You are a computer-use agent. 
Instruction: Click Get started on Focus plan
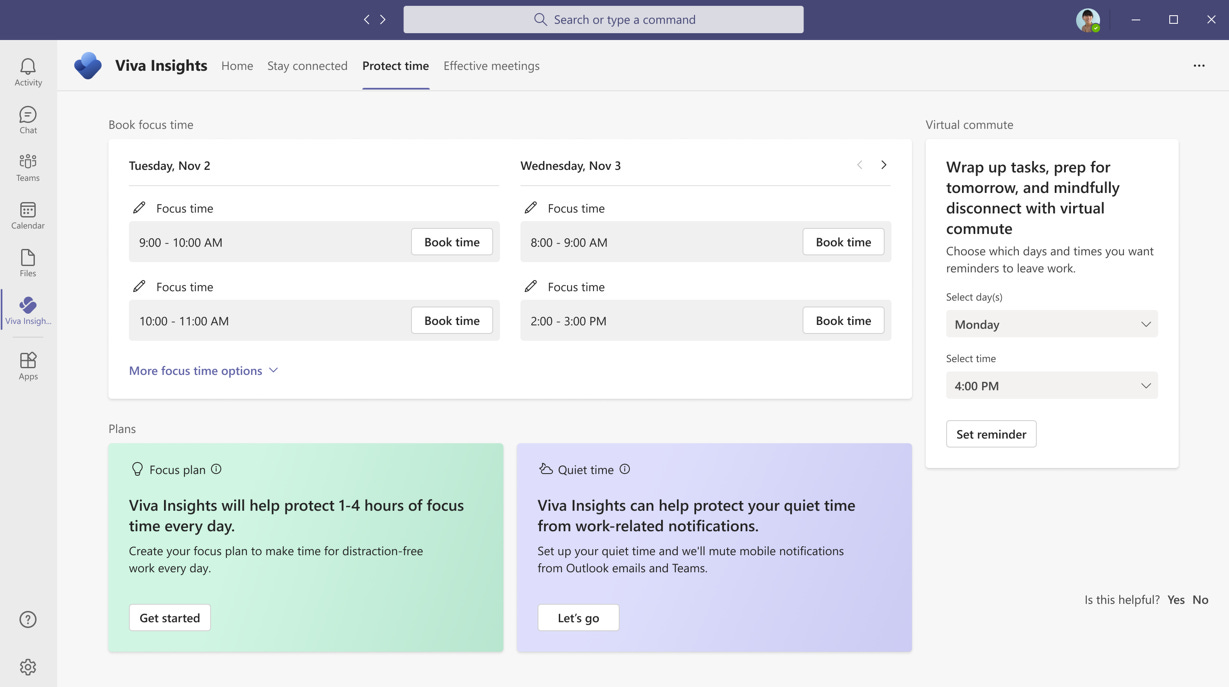tap(169, 617)
